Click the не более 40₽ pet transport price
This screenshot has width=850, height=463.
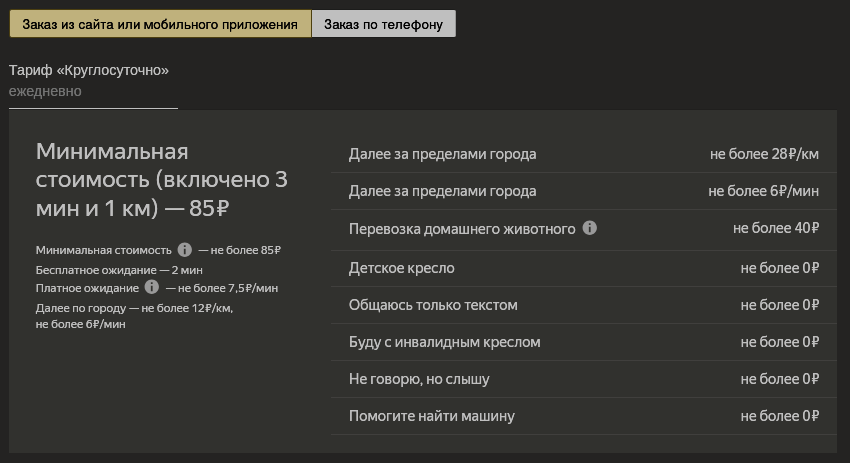click(776, 228)
